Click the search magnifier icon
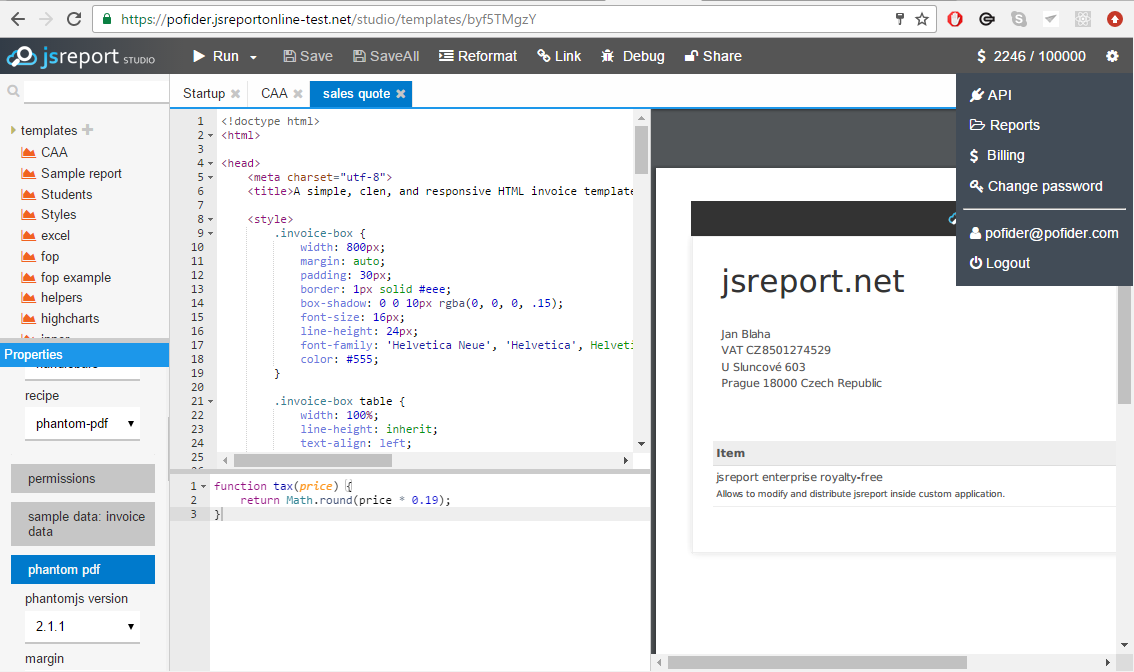Image resolution: width=1134 pixels, height=672 pixels. [x=13, y=91]
